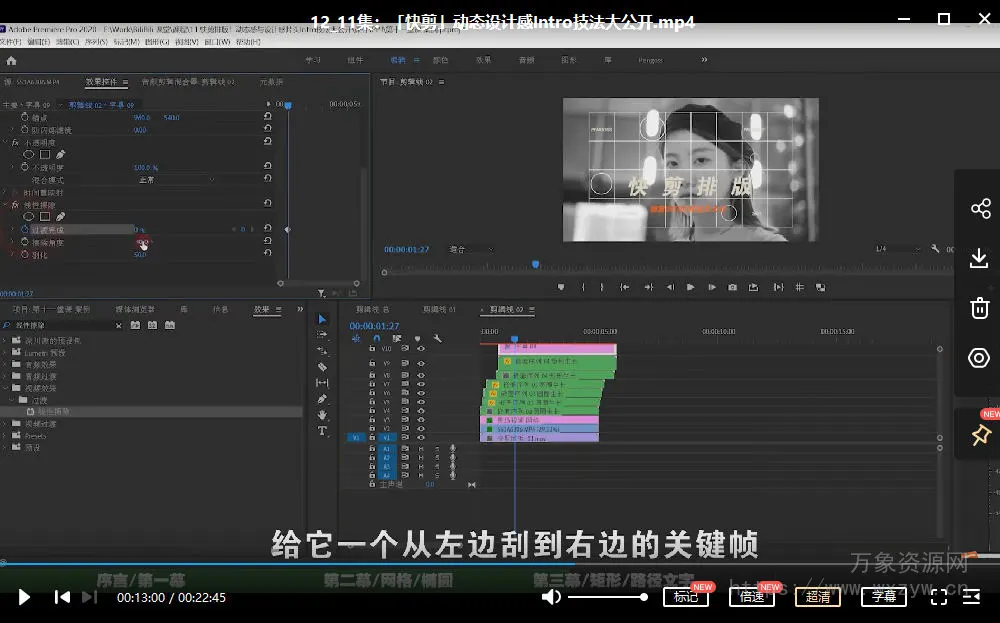Choose the Pen tool in timeline tools
The height and width of the screenshot is (623, 1000).
tap(322, 399)
